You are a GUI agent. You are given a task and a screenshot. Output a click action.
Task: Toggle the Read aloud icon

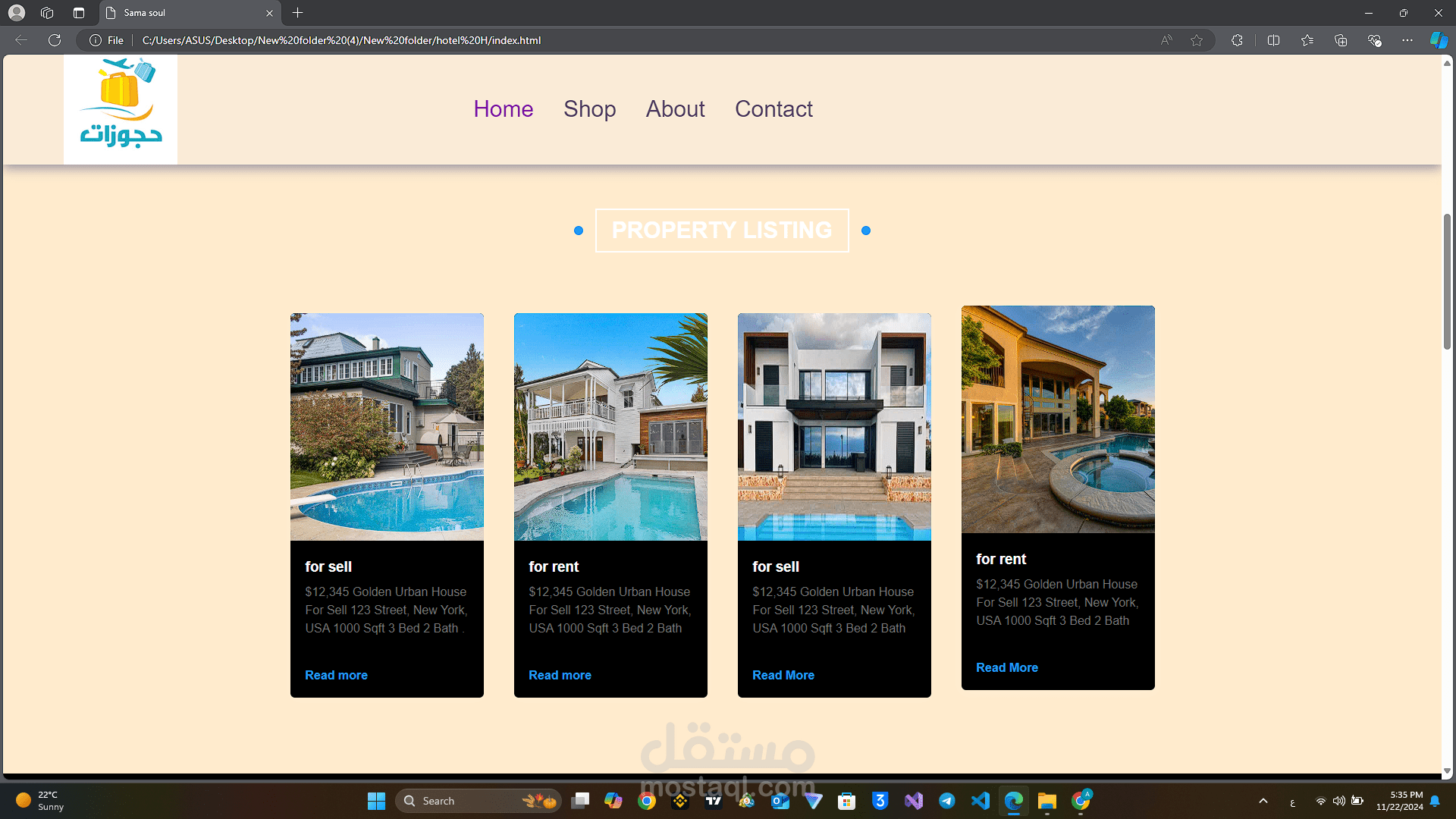(x=1166, y=40)
